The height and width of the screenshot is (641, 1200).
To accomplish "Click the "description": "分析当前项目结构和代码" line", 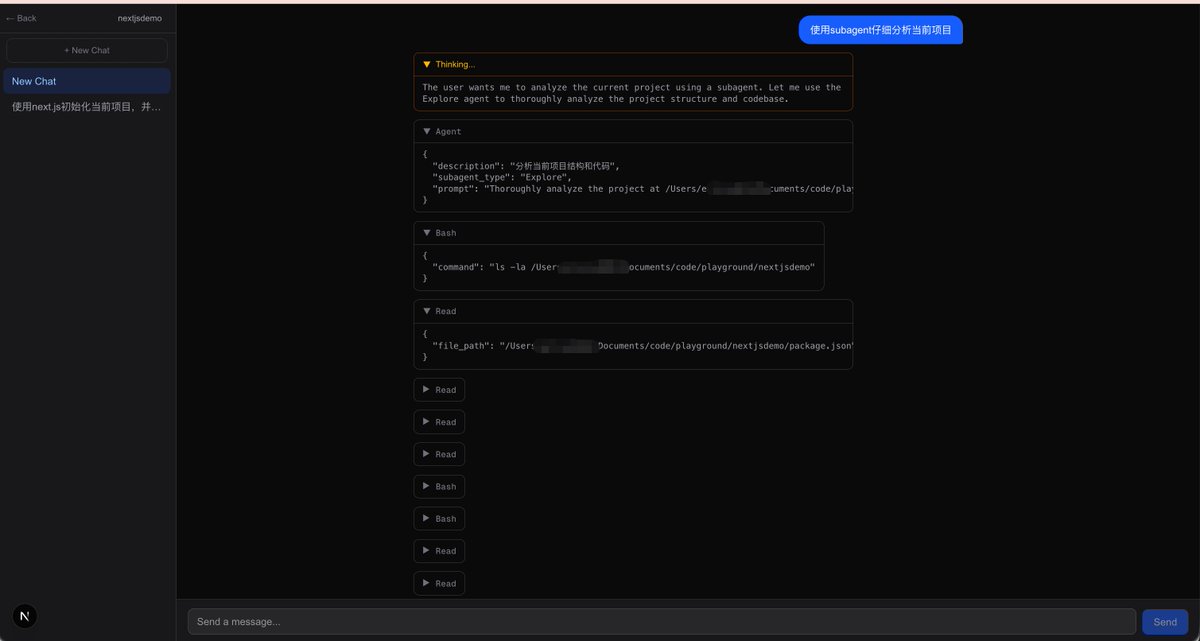I will click(x=526, y=166).
